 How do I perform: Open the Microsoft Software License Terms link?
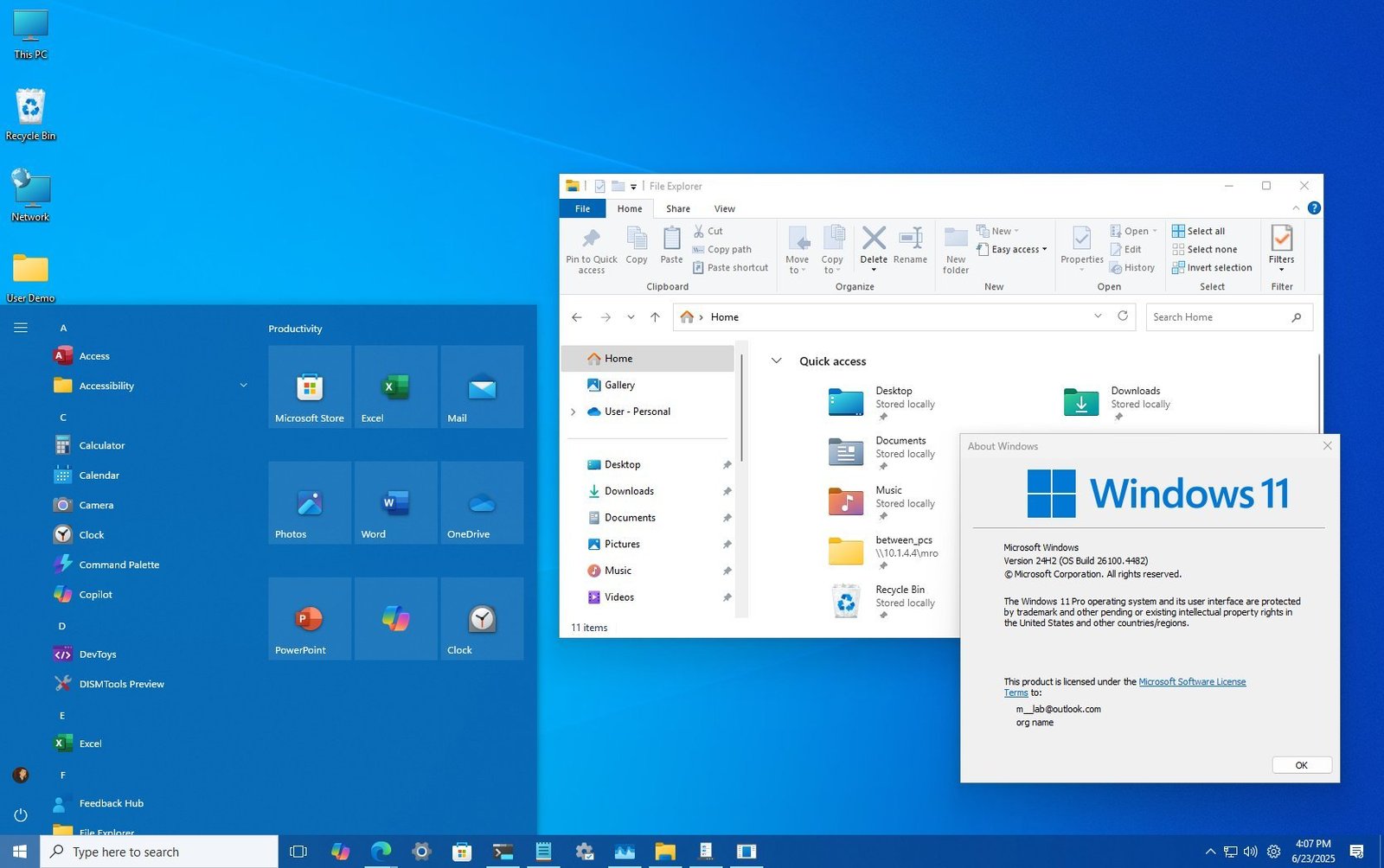[1193, 681]
